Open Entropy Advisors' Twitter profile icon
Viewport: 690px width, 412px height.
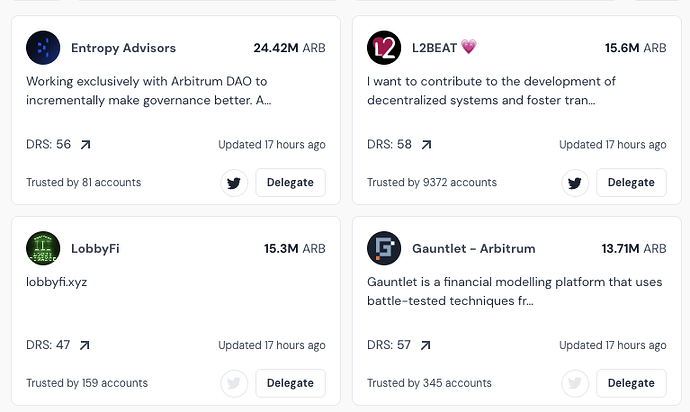234,183
